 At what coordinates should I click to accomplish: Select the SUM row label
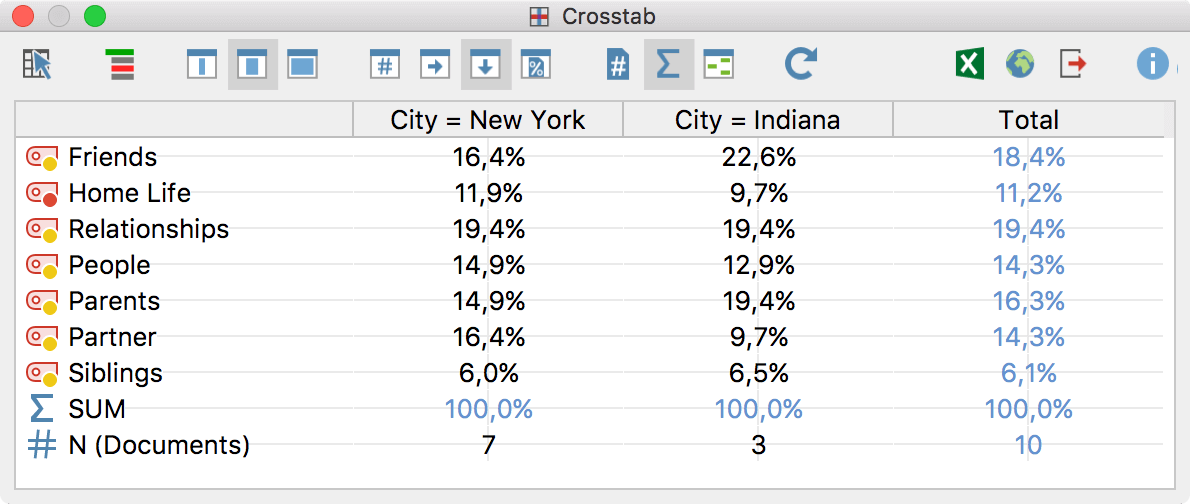96,409
